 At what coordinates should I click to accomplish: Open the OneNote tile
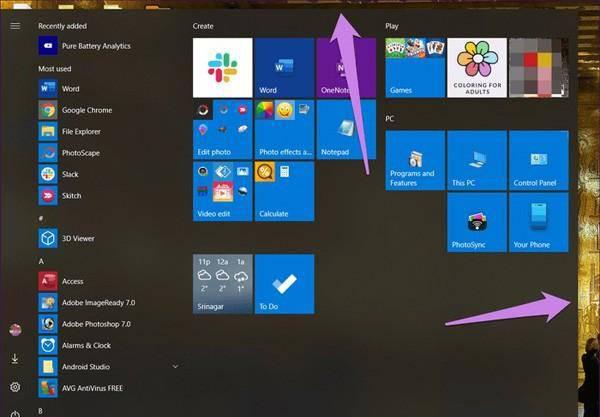(346, 68)
